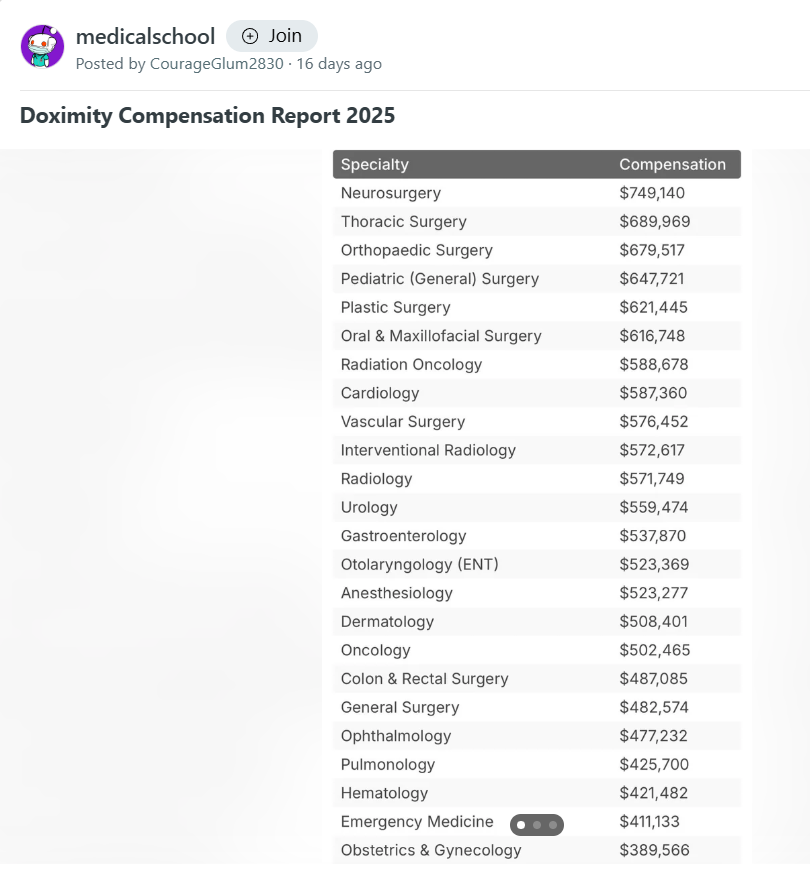810x884 pixels.
Task: Click the Emergency Medicine row label
Action: 417,822
